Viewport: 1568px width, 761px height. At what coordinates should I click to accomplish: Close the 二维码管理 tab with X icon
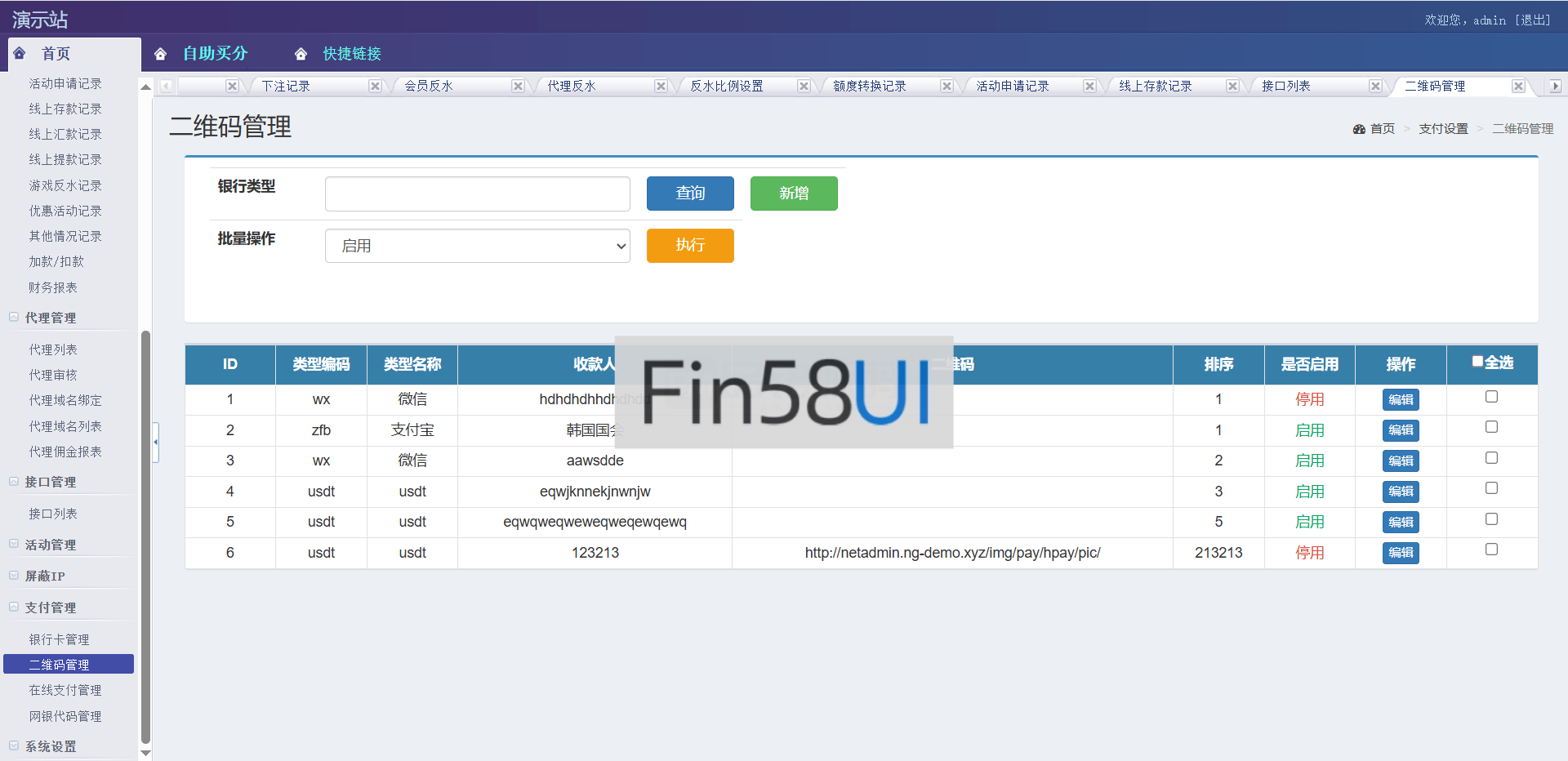pyautogui.click(x=1518, y=86)
